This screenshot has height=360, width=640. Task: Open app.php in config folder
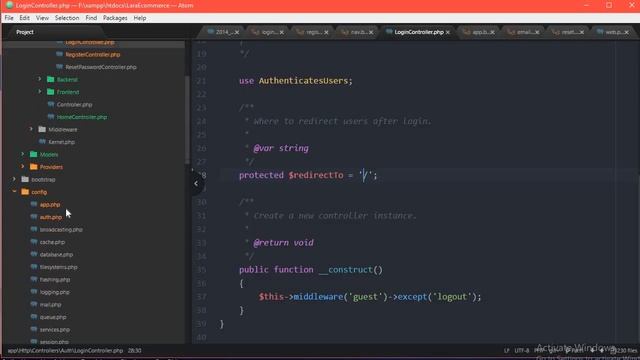pos(50,204)
